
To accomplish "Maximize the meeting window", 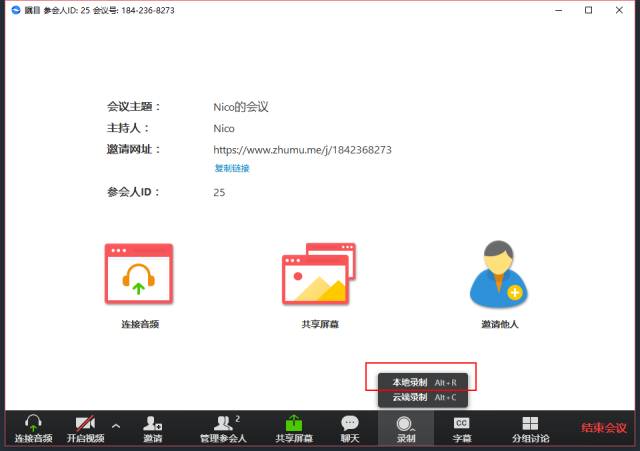I will point(588,10).
